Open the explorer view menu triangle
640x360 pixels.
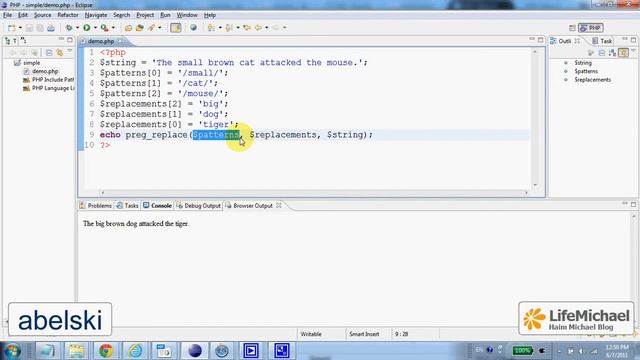click(70, 51)
